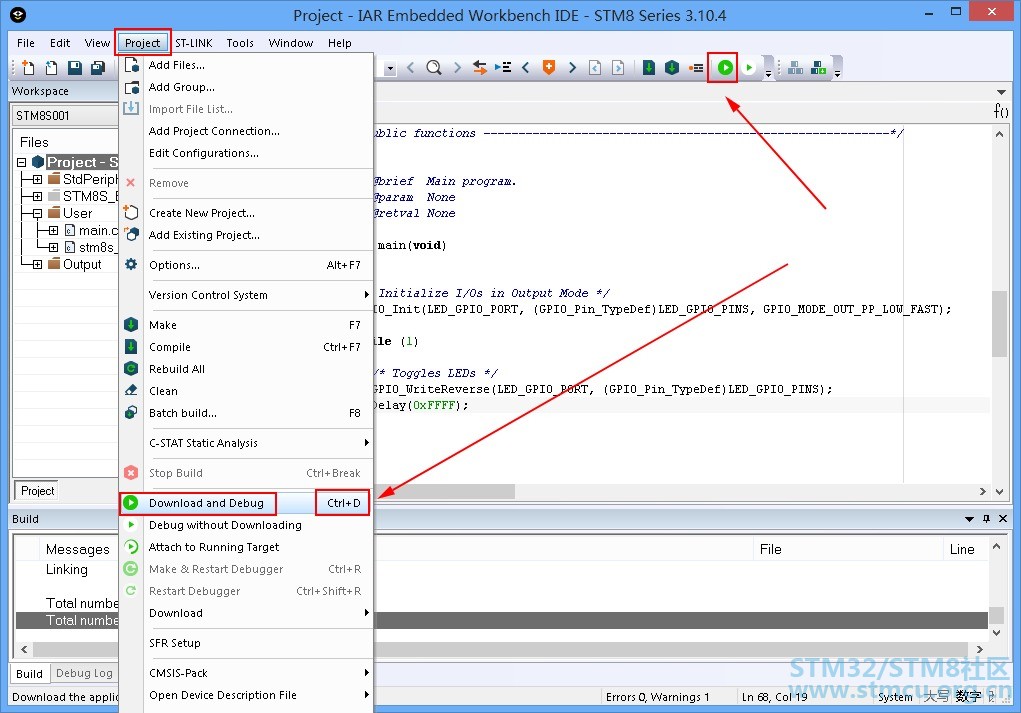Click the Debug without Downloading toolbar icon
1021x713 pixels.
point(749,68)
